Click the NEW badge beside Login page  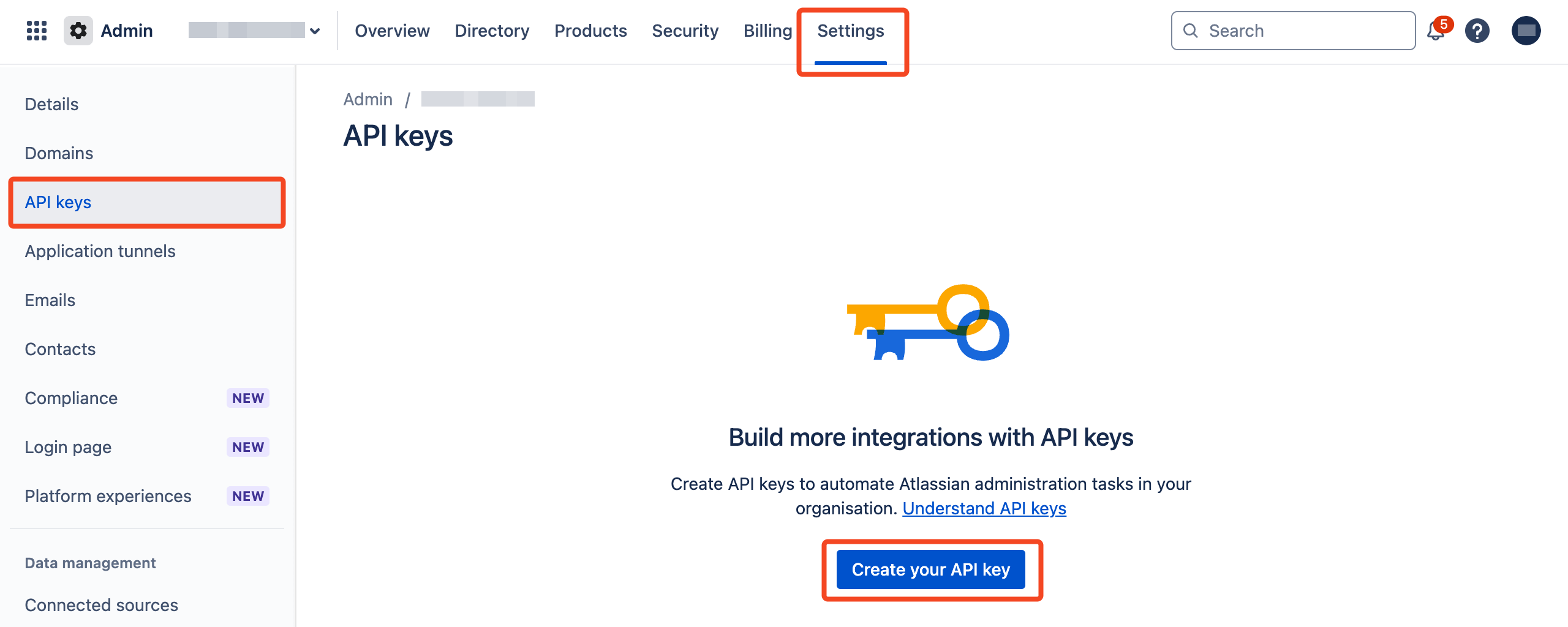tap(248, 447)
